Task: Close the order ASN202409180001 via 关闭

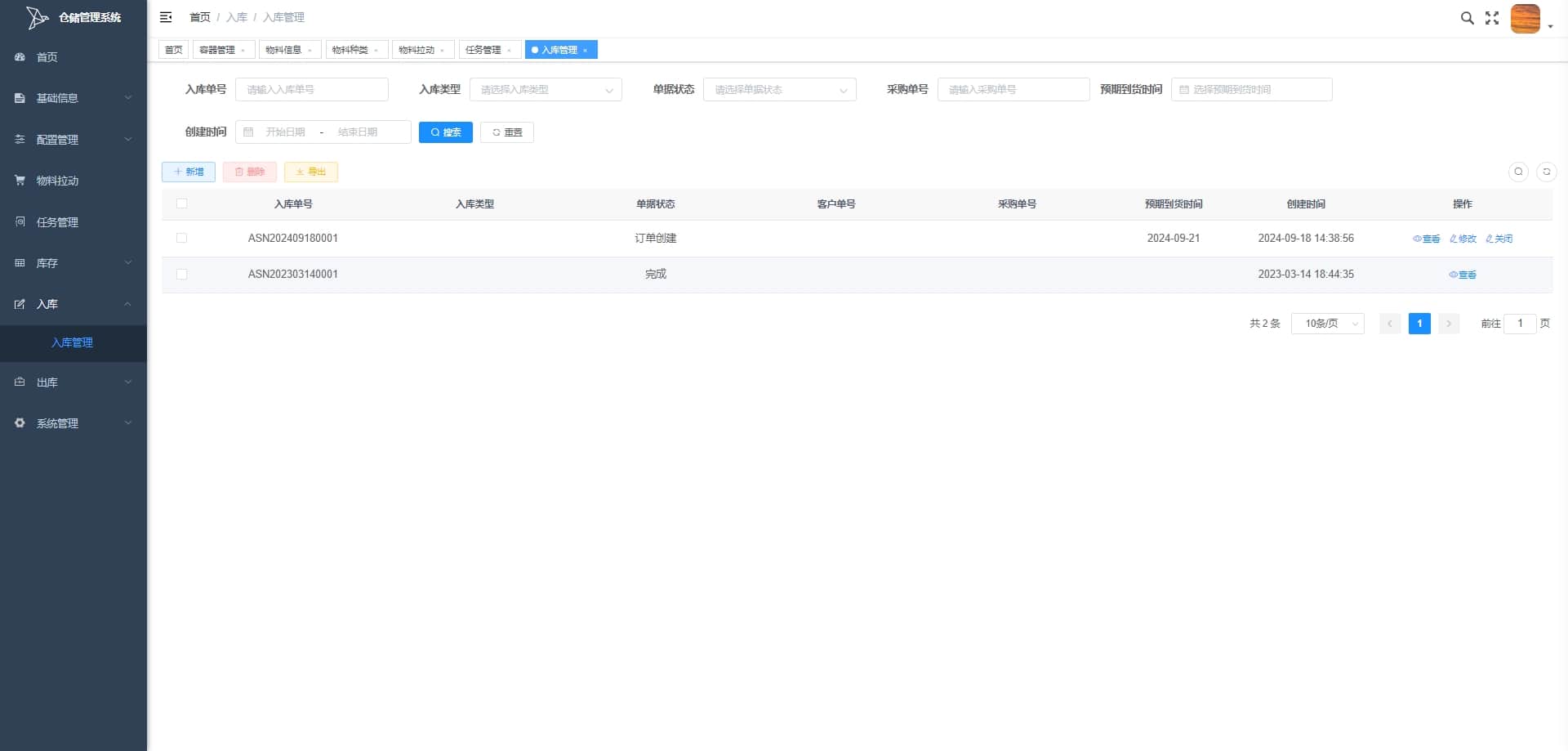Action: [1499, 239]
